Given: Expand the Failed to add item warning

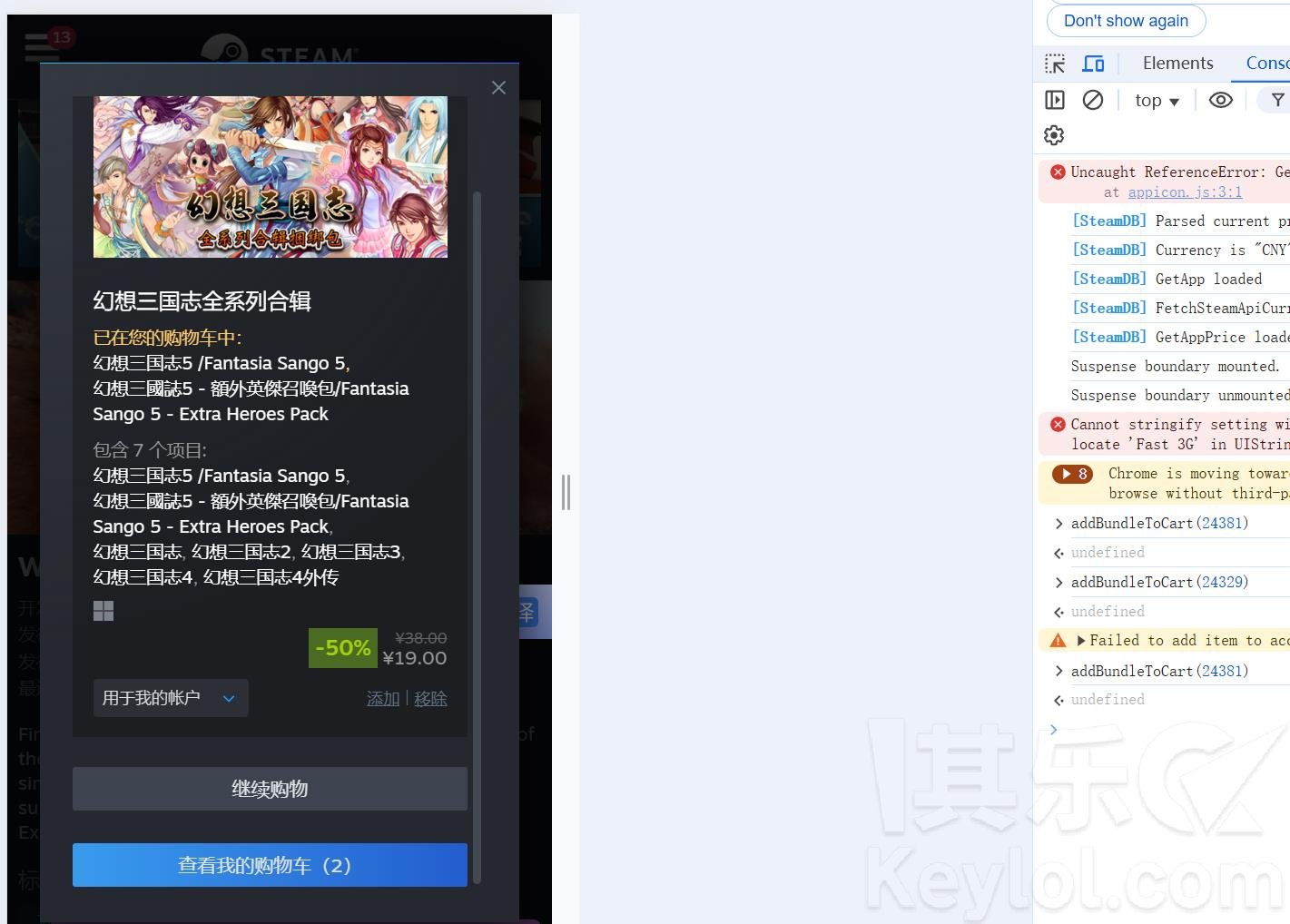Looking at the screenshot, I should pyautogui.click(x=1081, y=641).
